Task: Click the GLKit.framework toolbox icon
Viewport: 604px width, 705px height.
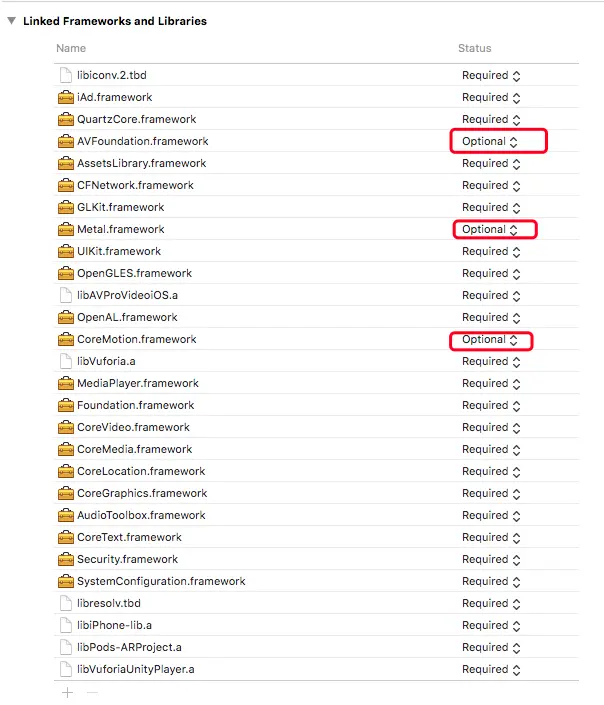Action: click(x=66, y=207)
